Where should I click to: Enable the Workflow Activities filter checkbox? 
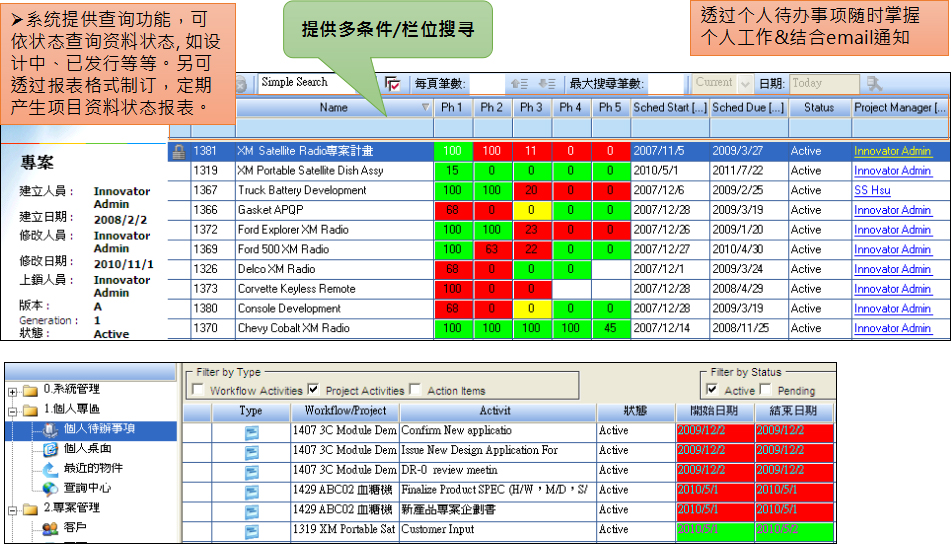199,390
